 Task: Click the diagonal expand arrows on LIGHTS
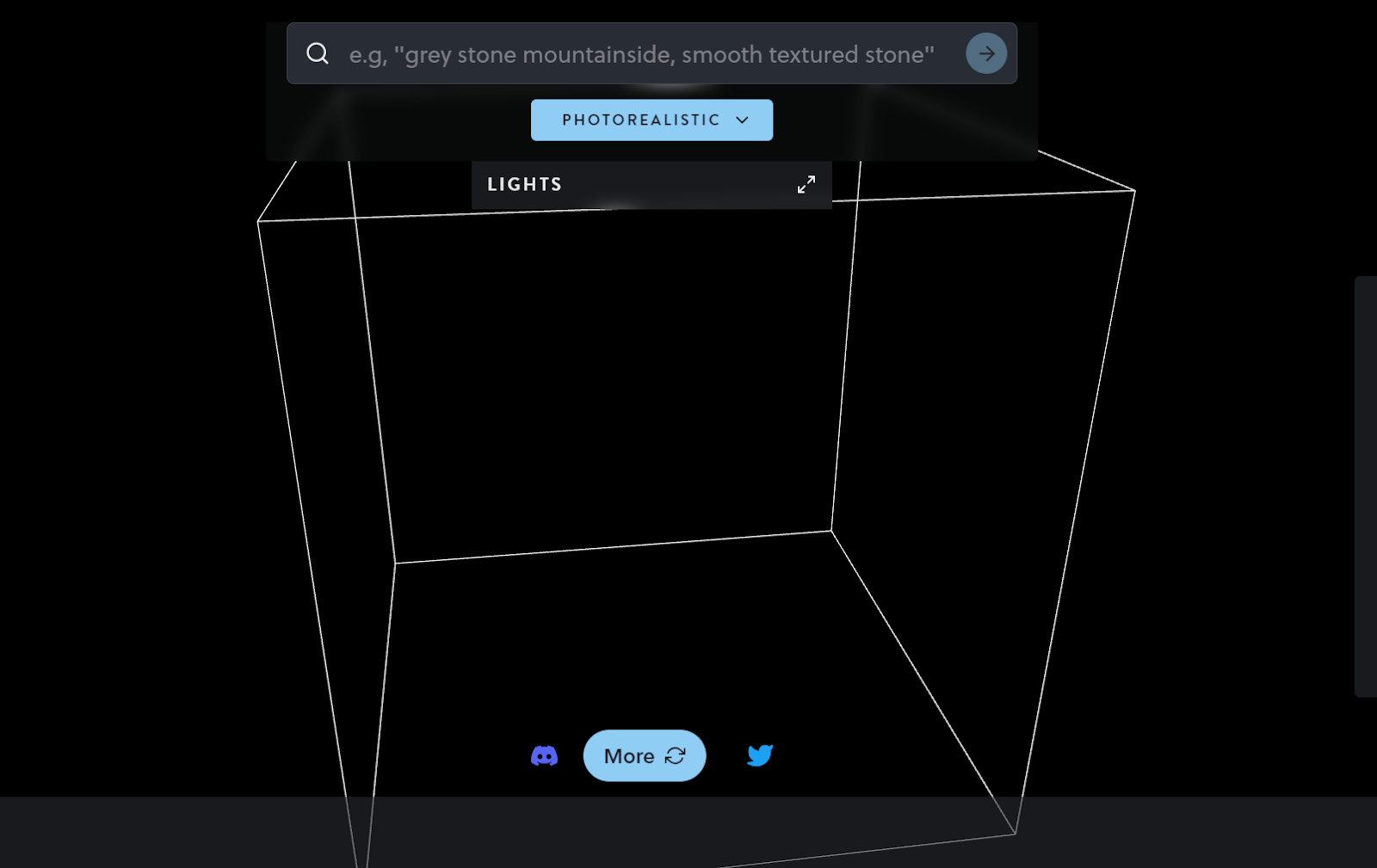[806, 184]
